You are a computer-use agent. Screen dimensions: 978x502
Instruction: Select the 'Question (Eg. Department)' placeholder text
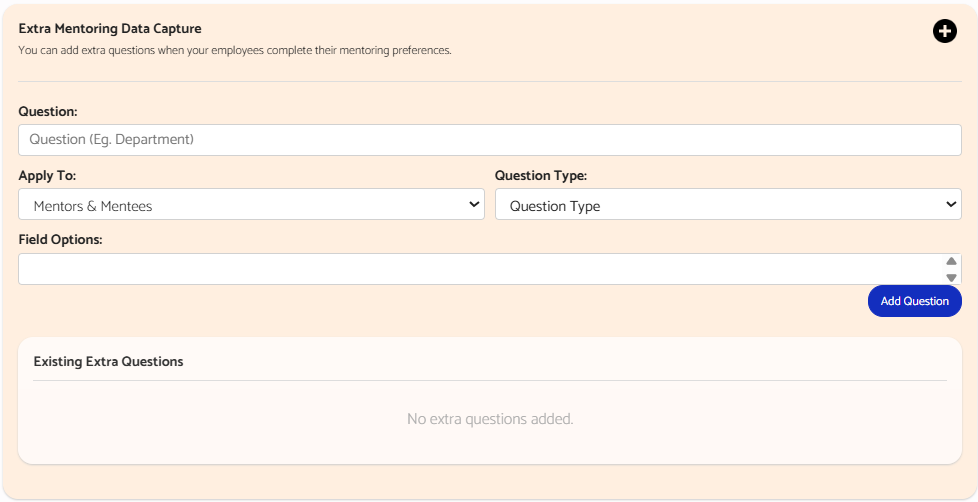click(112, 140)
